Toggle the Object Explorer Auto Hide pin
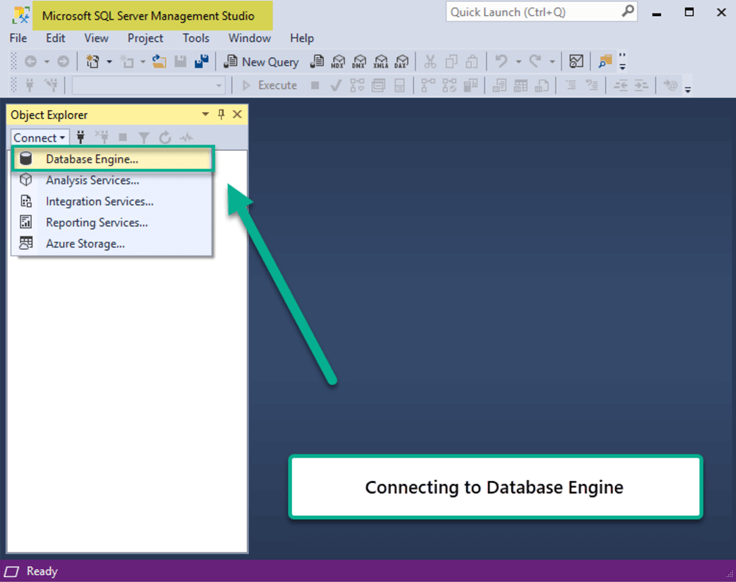This screenshot has width=736, height=582. [x=221, y=114]
